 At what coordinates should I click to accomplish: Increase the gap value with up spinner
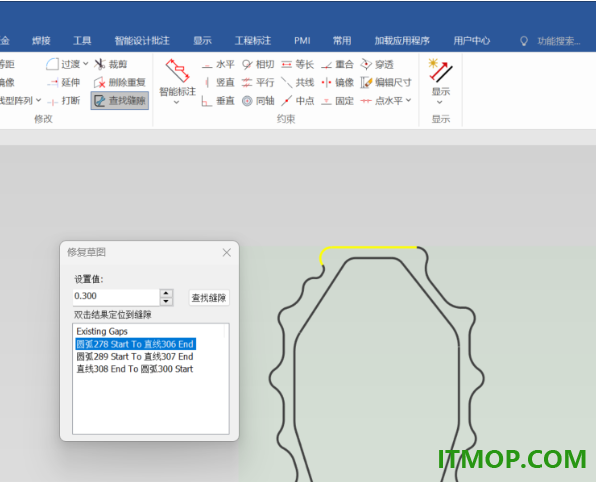[x=166, y=293]
